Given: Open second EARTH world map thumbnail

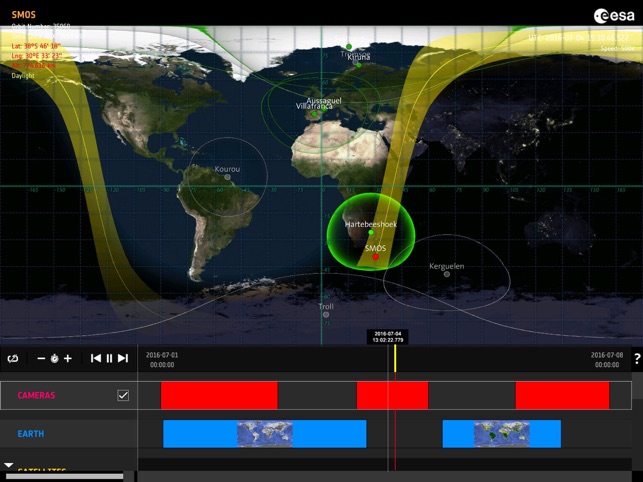Looking at the screenshot, I should coord(502,434).
